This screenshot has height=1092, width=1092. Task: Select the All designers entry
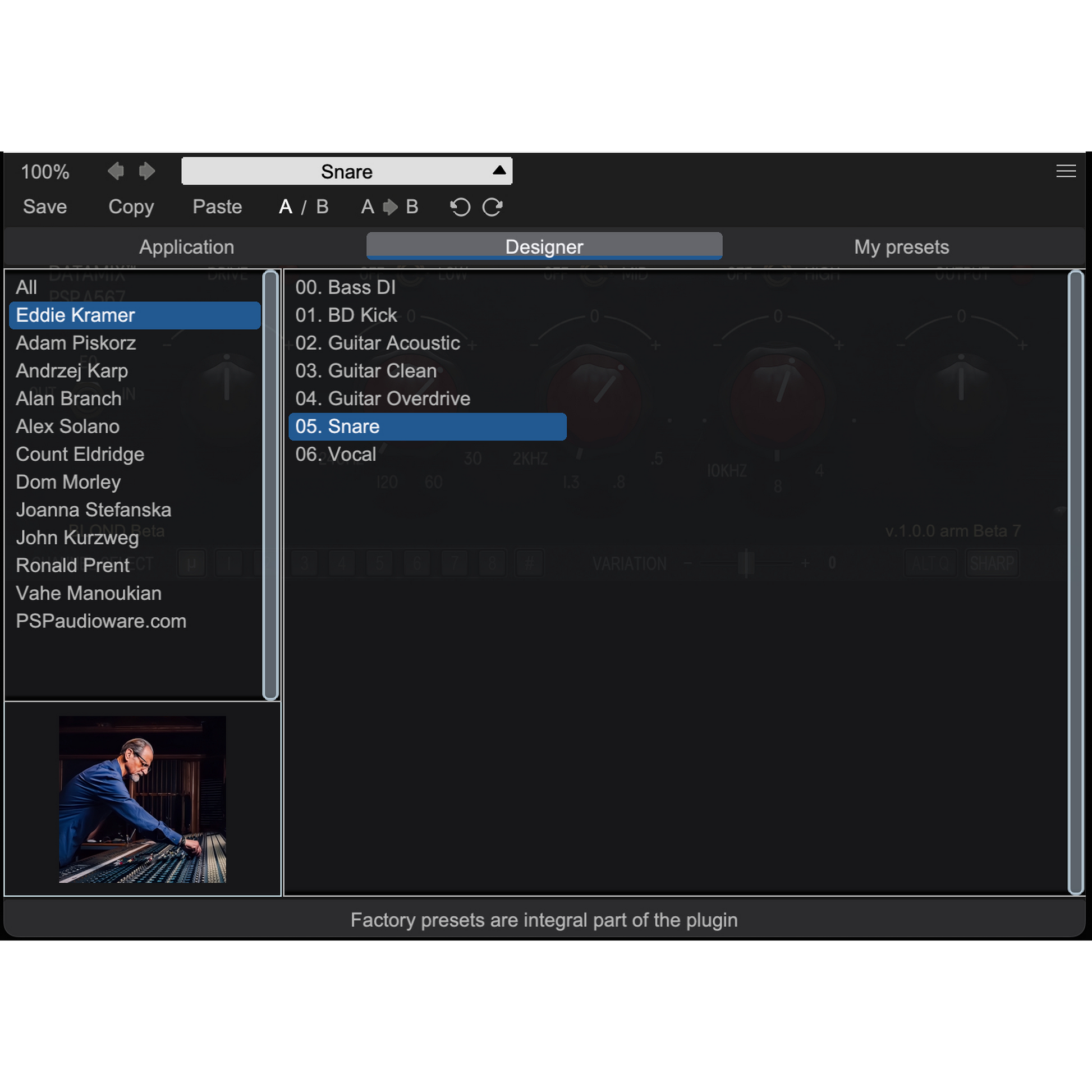[x=26, y=287]
